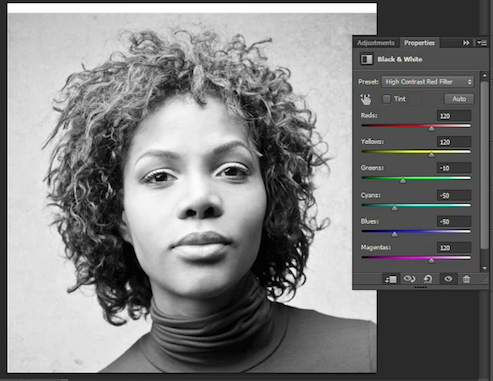Click the Greens slider handle

pos(403,181)
